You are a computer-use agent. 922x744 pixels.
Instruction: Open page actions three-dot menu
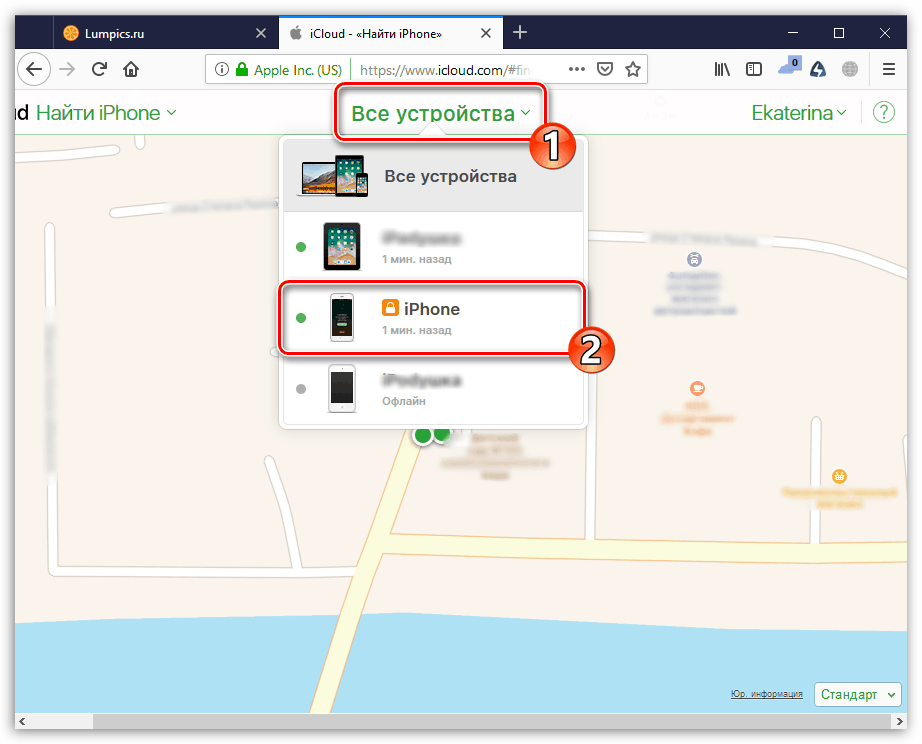(x=577, y=69)
